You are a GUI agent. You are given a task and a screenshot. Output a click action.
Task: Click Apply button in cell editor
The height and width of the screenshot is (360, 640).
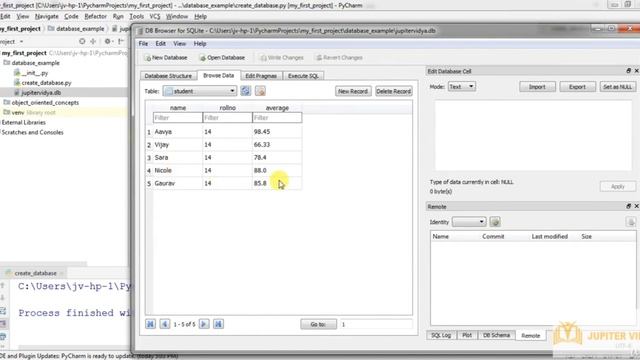coord(618,186)
